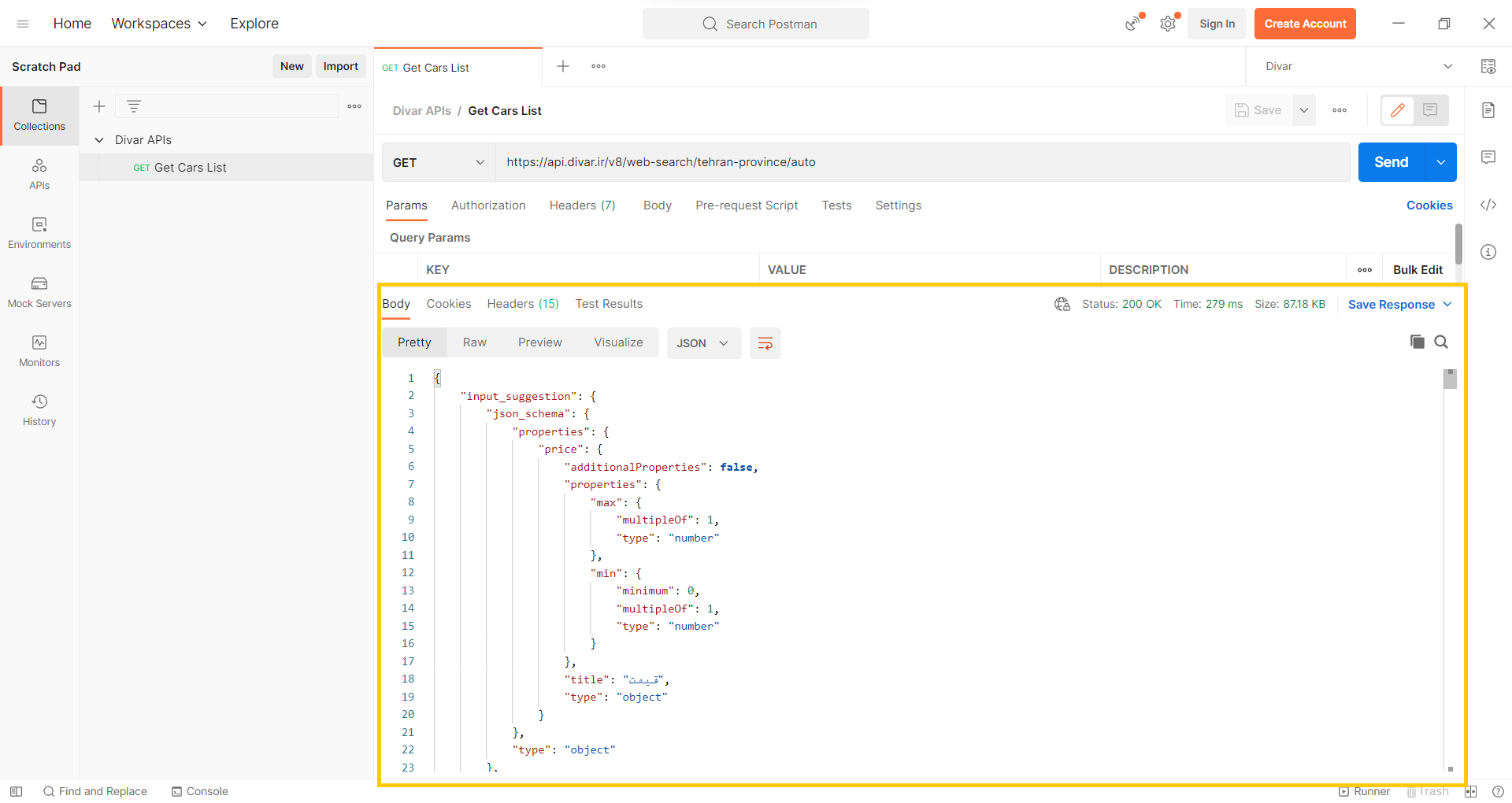Open Find and Replace in status bar

(95, 791)
